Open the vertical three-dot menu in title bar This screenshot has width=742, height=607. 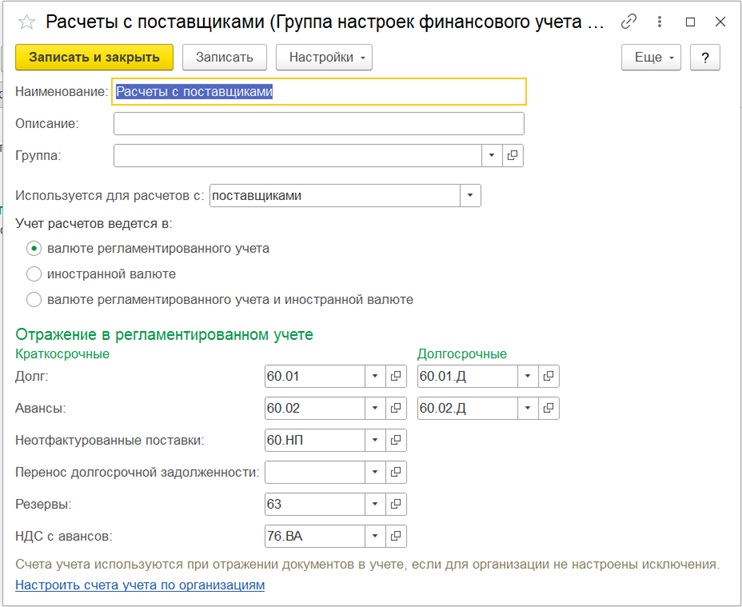[660, 21]
